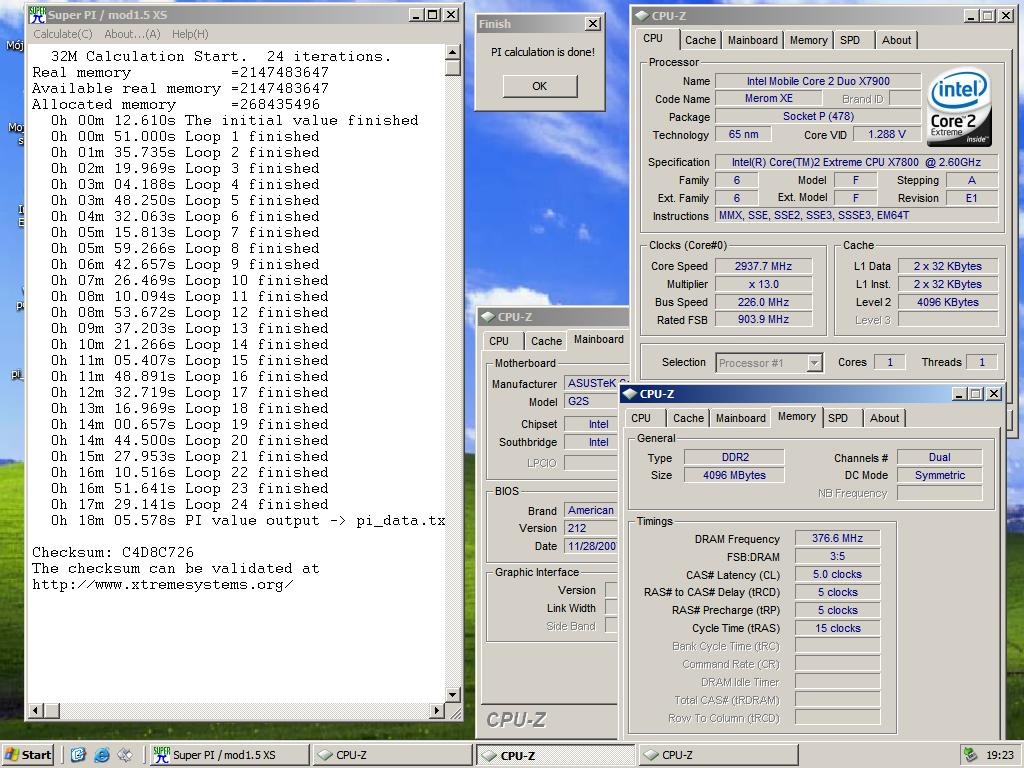Viewport: 1024px width, 768px height.
Task: Click the Super PI horizontal scrollbar right arrow
Action: pos(438,711)
